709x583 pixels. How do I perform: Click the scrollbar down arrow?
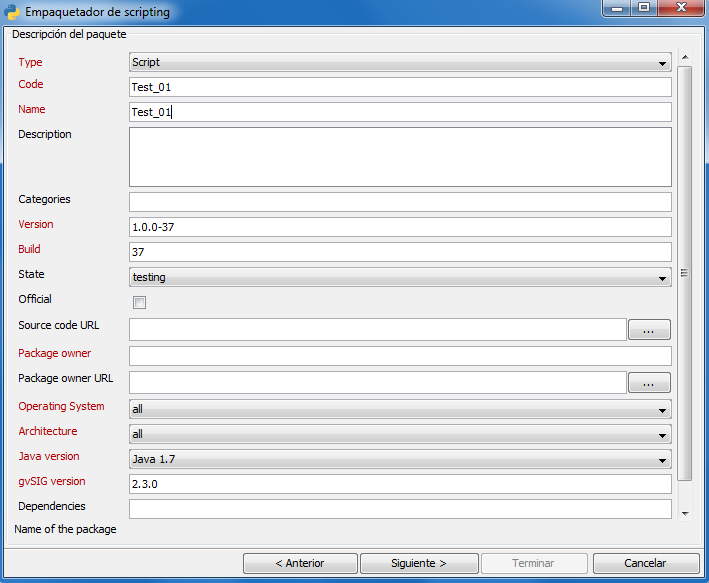684,513
